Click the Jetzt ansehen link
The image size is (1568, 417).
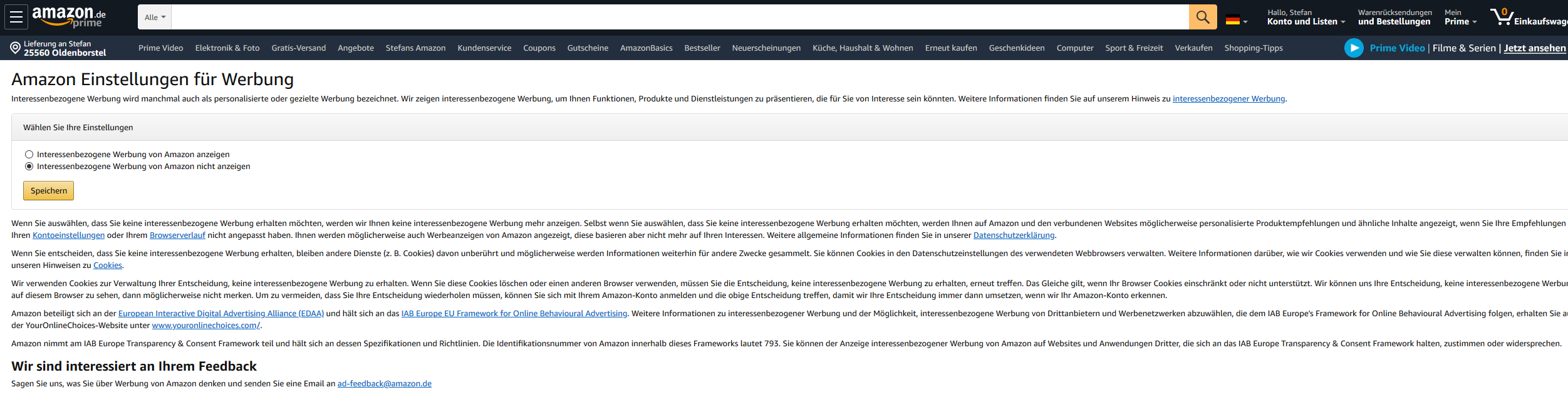pyautogui.click(x=1535, y=48)
